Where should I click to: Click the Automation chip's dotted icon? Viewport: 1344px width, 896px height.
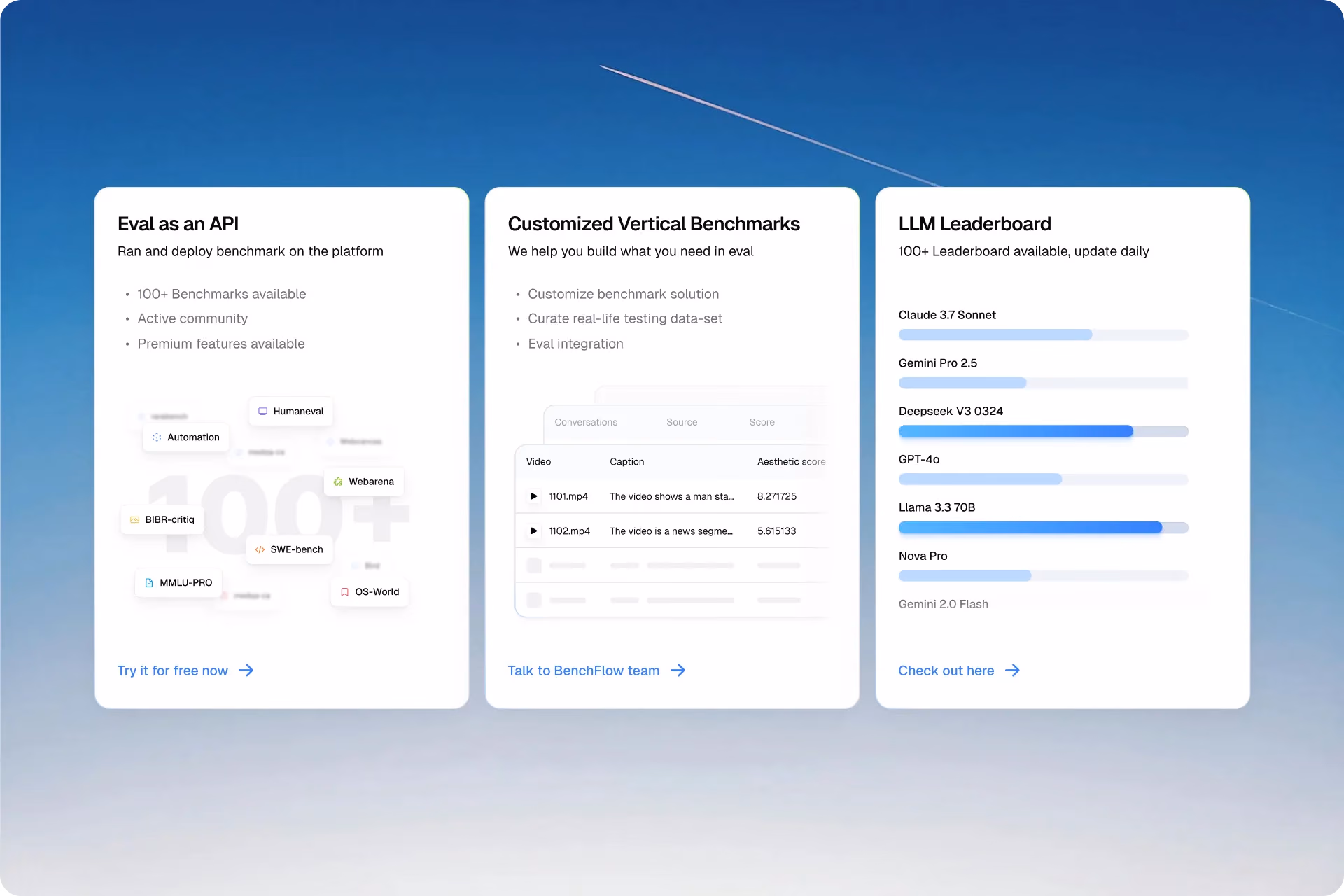click(157, 437)
